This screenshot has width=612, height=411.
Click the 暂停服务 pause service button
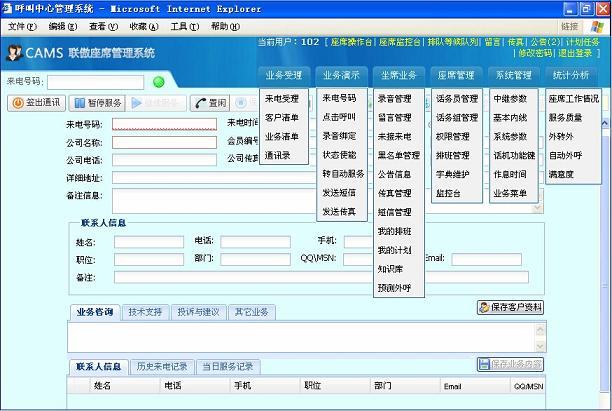click(97, 102)
